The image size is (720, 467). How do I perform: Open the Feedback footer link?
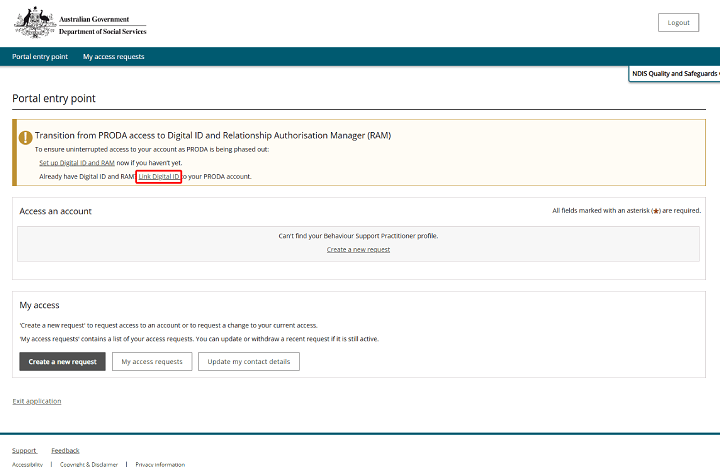coord(65,450)
